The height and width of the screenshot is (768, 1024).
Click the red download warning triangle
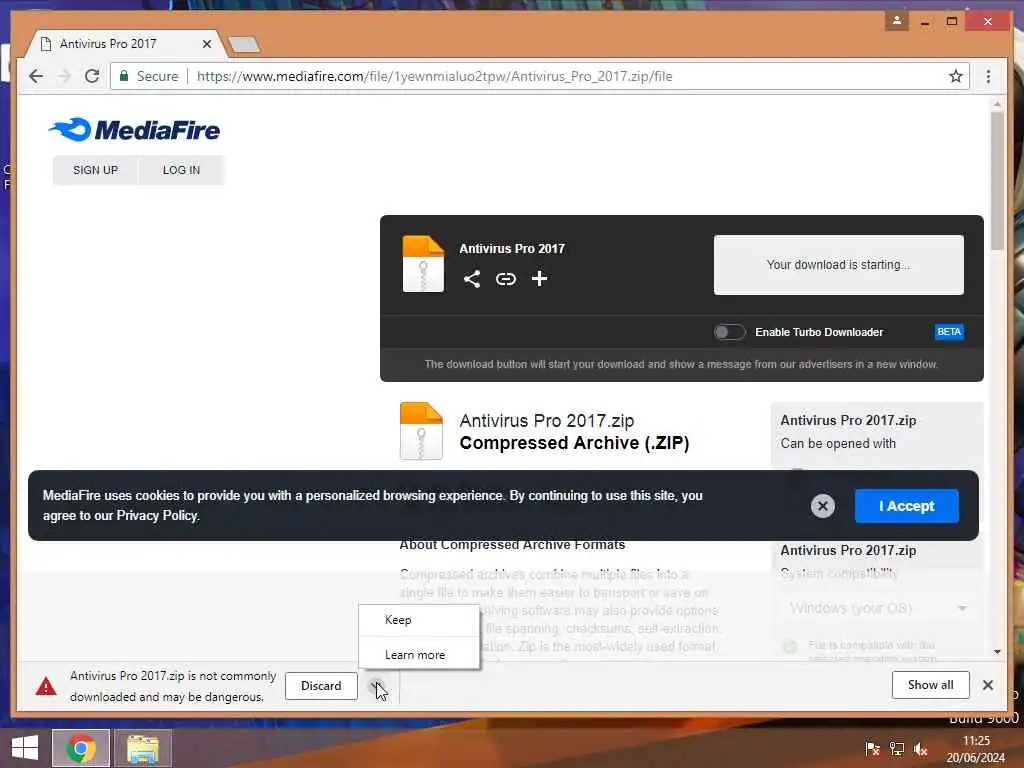pyautogui.click(x=46, y=686)
